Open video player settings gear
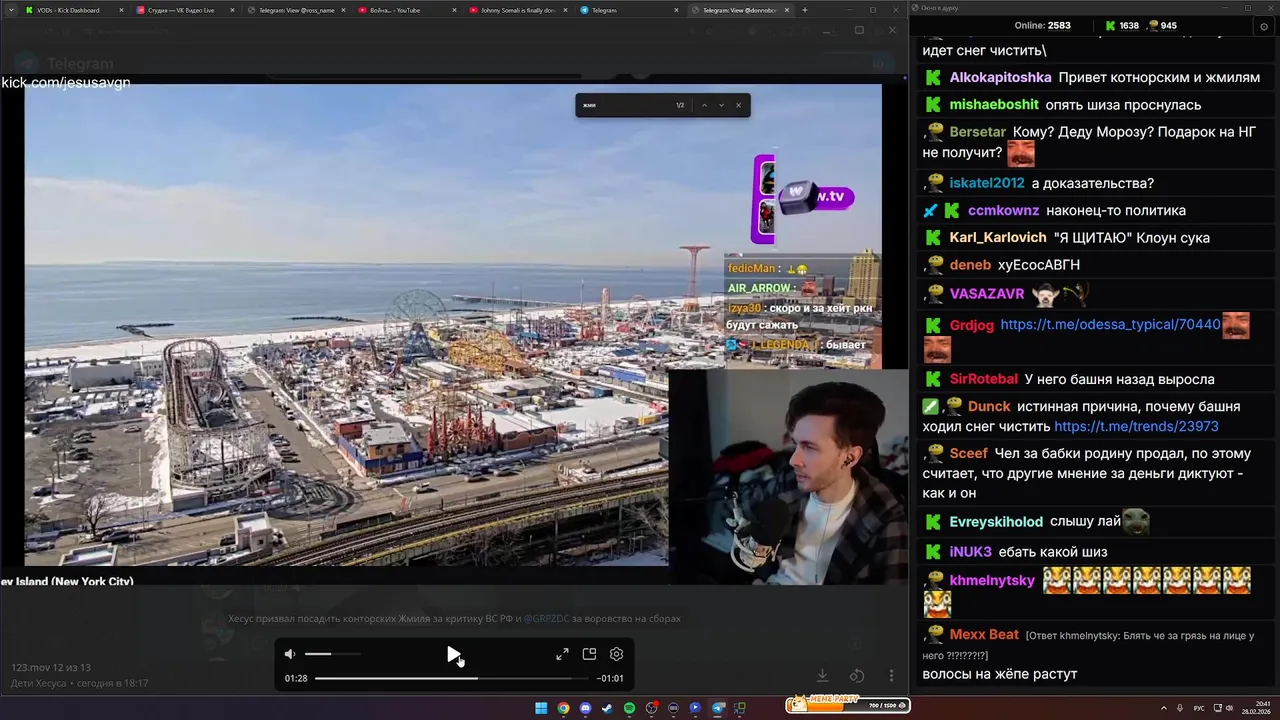This screenshot has height=720, width=1280. click(x=616, y=654)
